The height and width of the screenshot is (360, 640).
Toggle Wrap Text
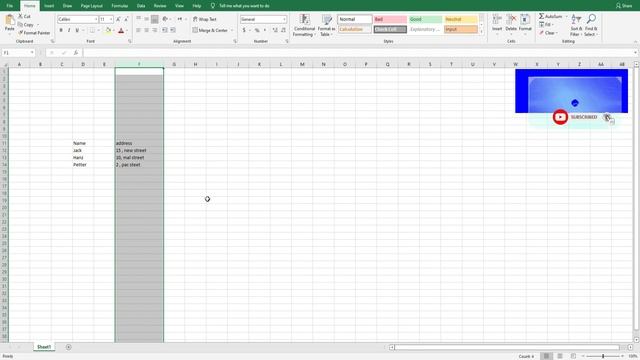click(x=204, y=19)
